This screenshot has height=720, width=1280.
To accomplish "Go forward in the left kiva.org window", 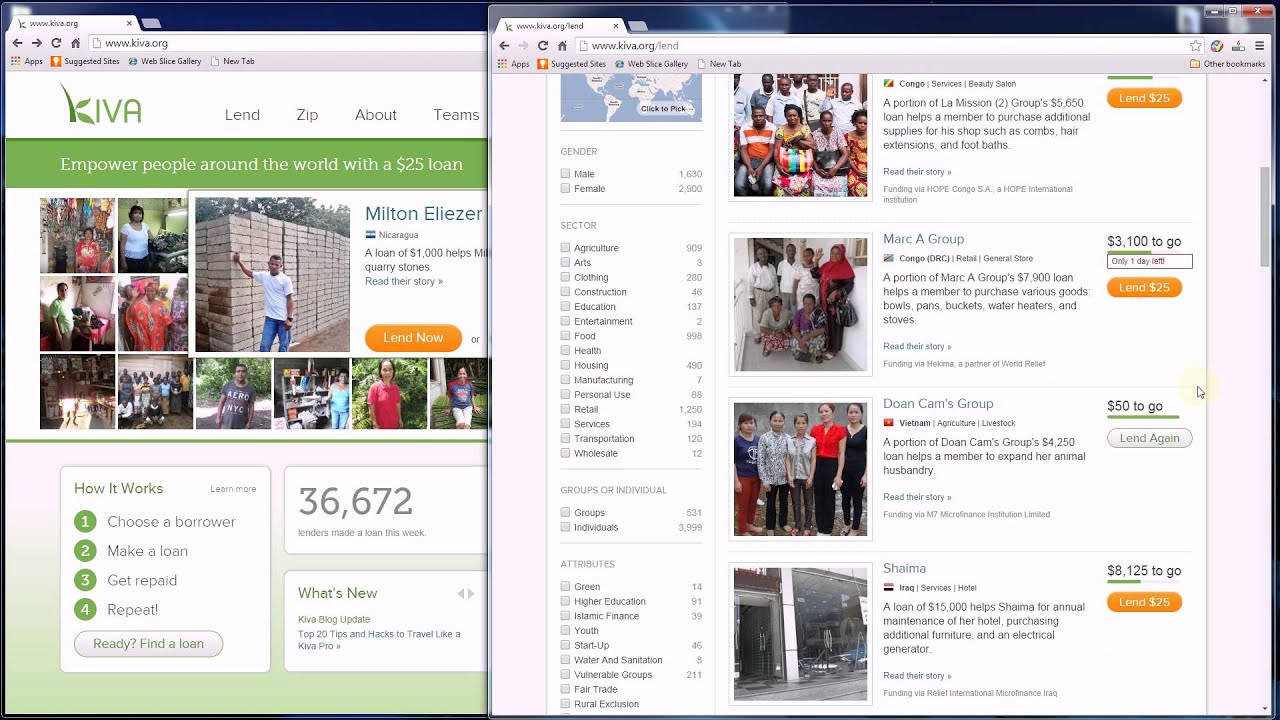I will coord(36,43).
